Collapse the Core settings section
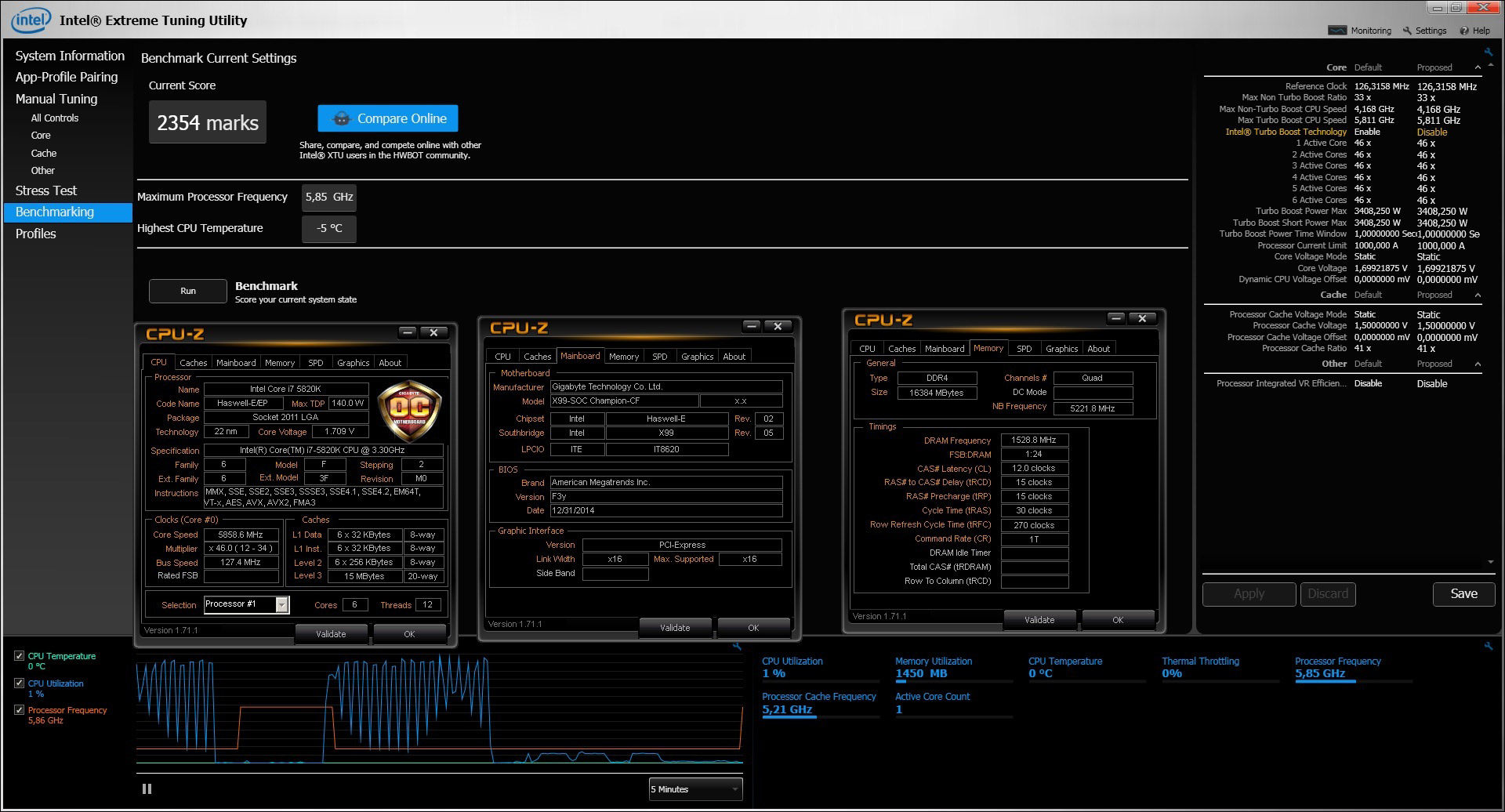This screenshot has width=1505, height=812. (1478, 67)
